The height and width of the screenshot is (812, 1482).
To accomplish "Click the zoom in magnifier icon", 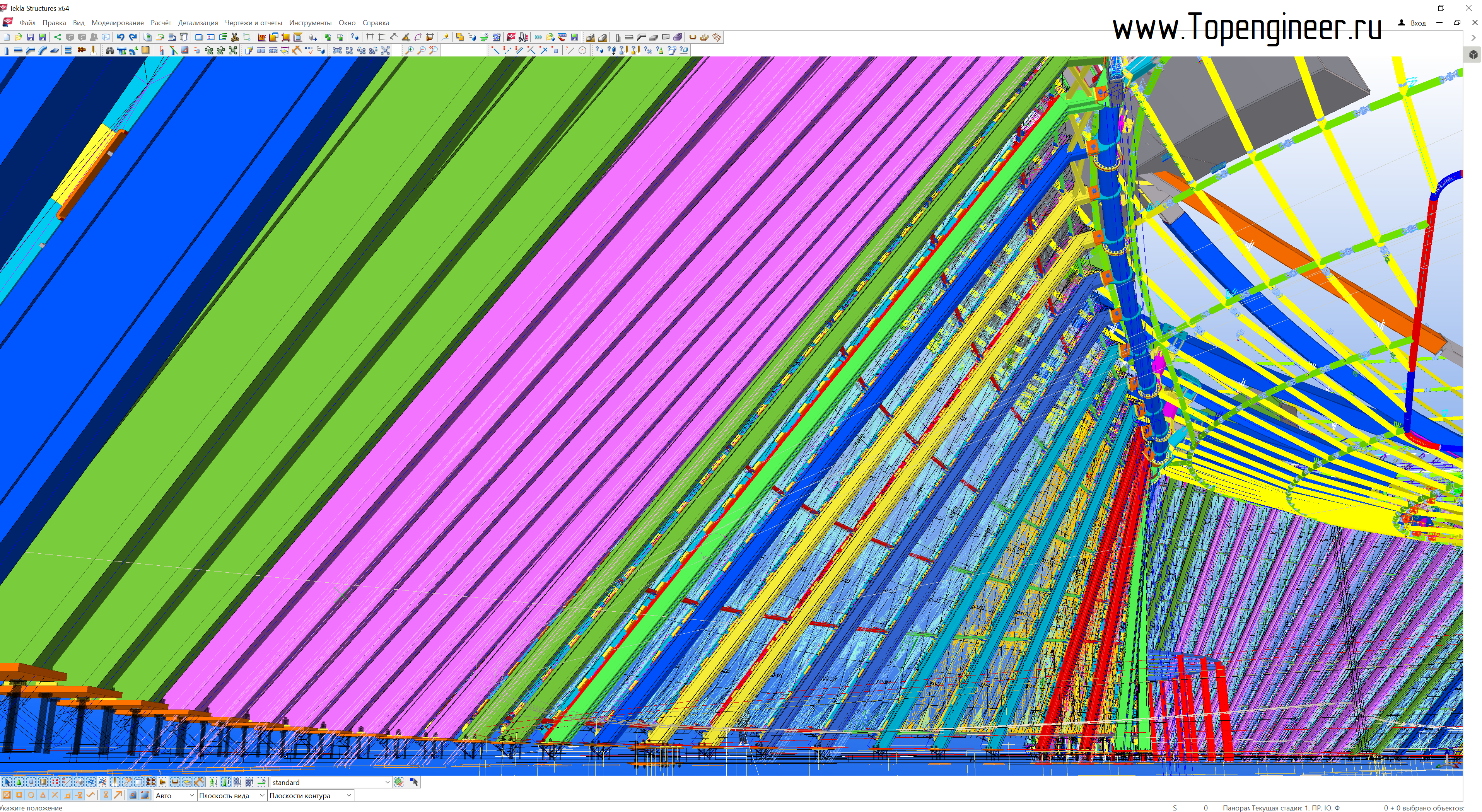I will (x=409, y=50).
